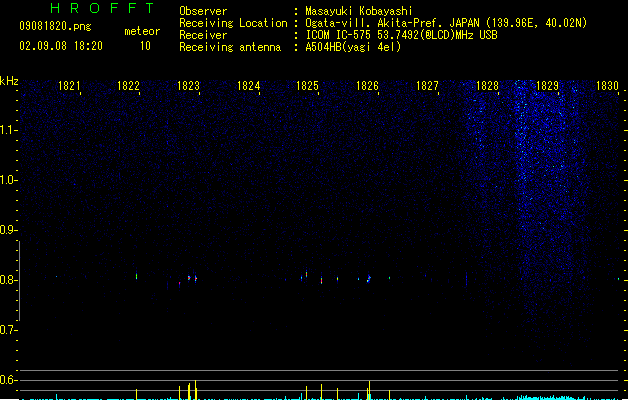Screen dimensions: 629x400
Task: Click the 1822 time axis marker
Action: click(x=128, y=86)
